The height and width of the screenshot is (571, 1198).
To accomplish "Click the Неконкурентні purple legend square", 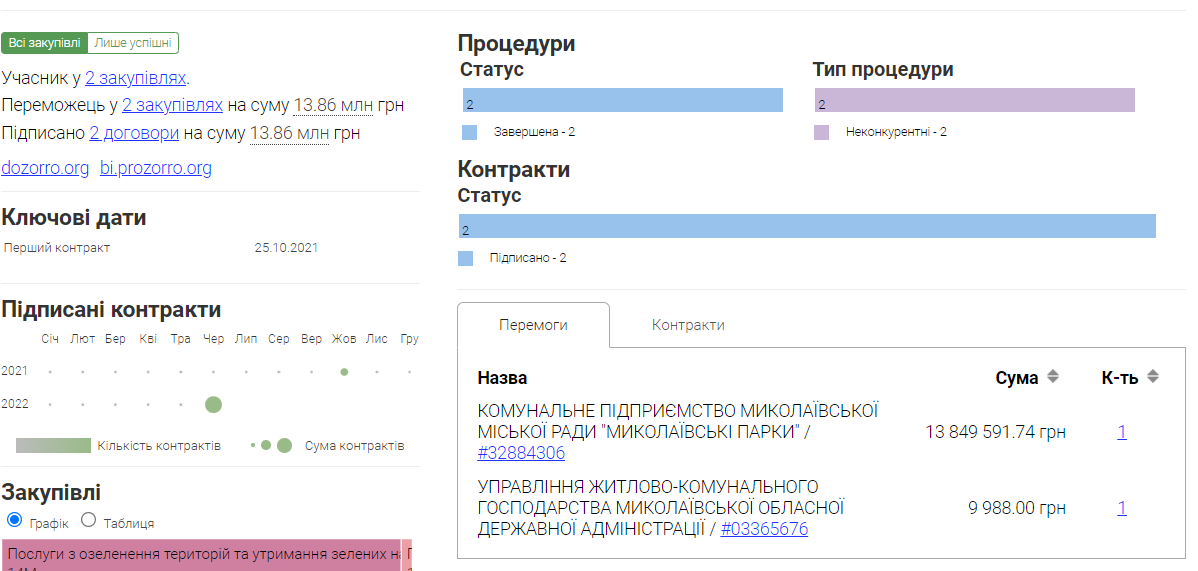I will coord(821,132).
